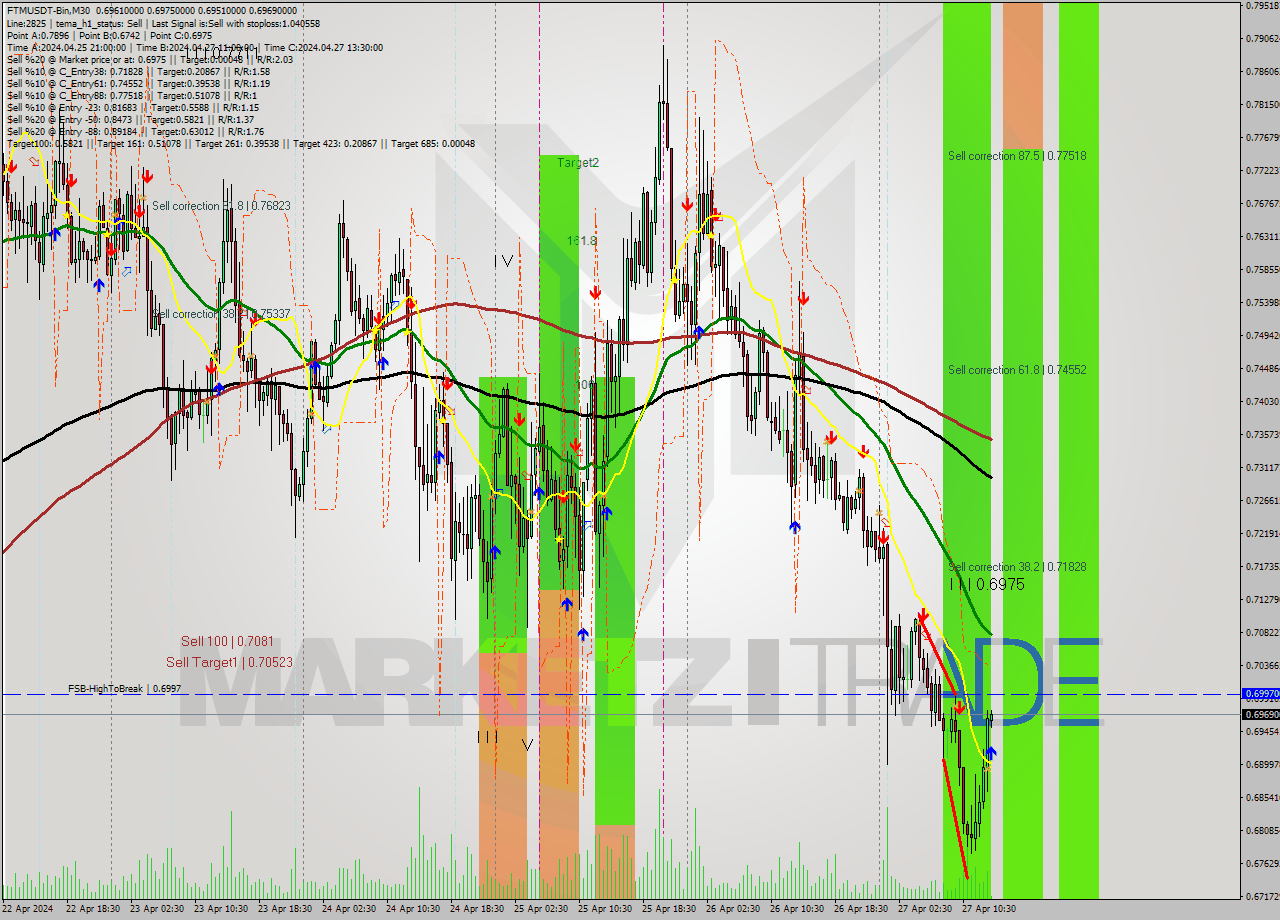Click 'Sell correction 38.2 | 0.75337' label
This screenshot has width=1280, height=920.
(x=221, y=314)
